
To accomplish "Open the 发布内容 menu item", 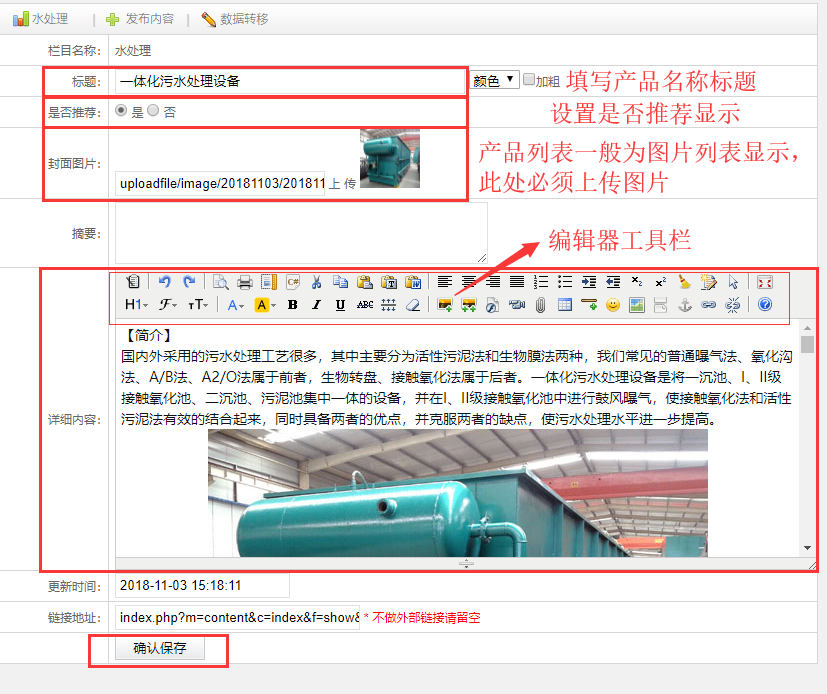I will pyautogui.click(x=140, y=19).
